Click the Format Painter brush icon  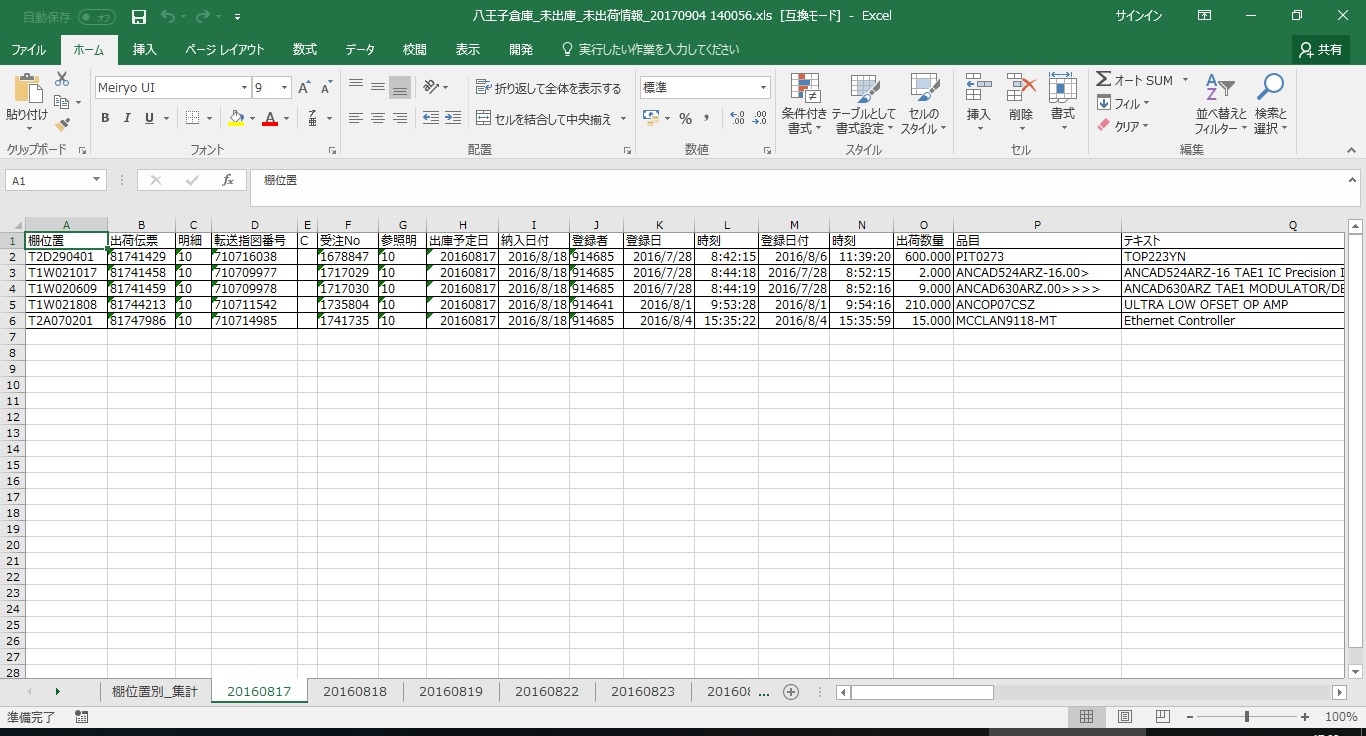[62, 125]
